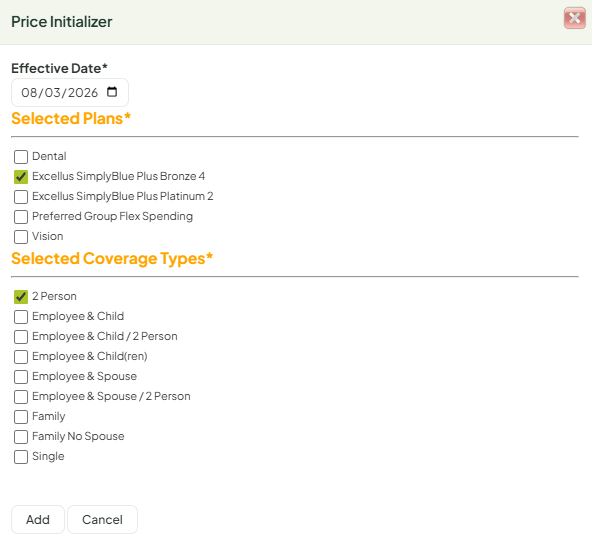Viewport: 592px width, 538px height.
Task: Click the Price Initializer title text
Action: (62, 22)
